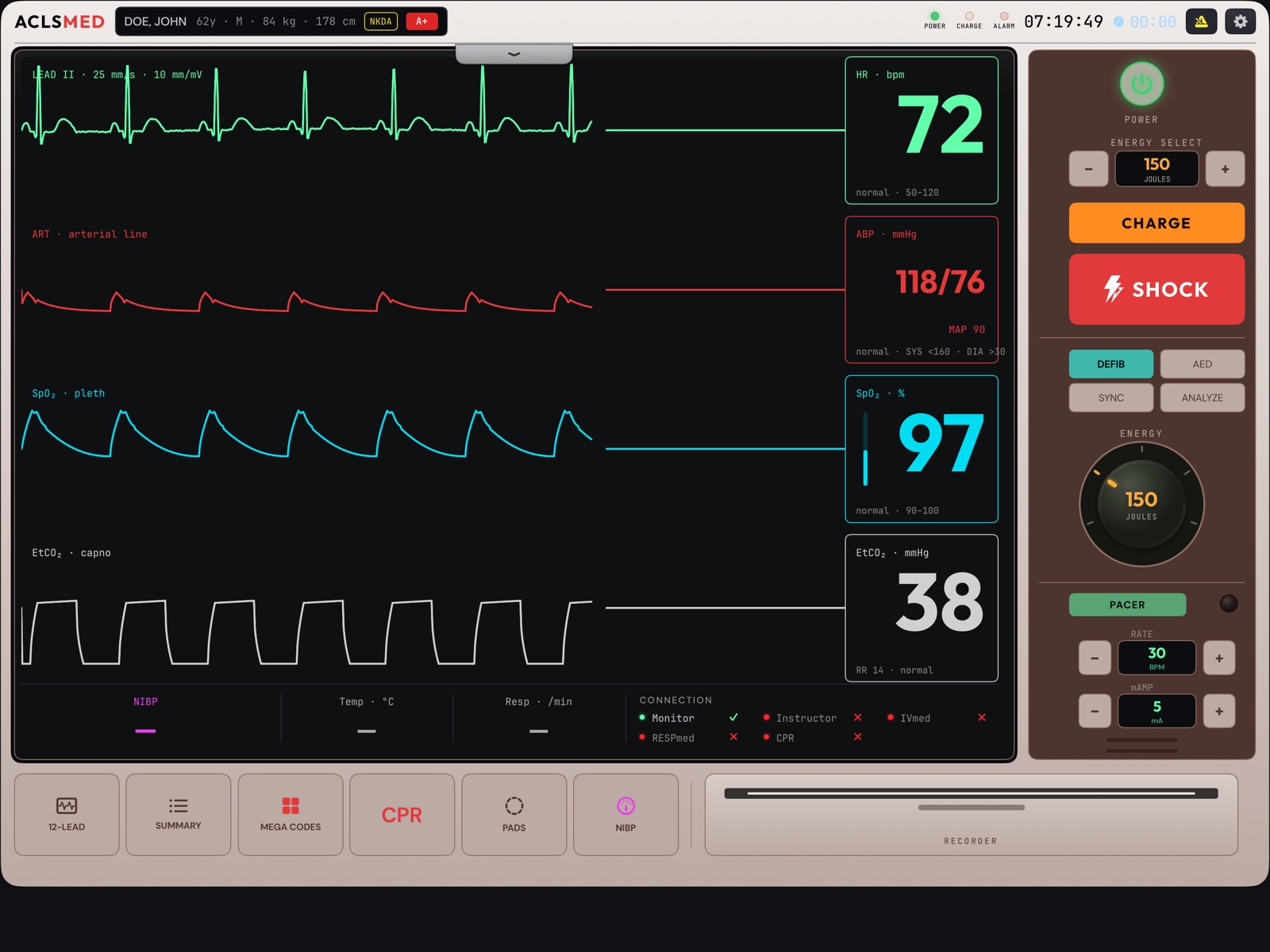This screenshot has width=1270, height=952.
Task: Open the EtCO2 38 mmHg tile
Action: click(x=922, y=608)
